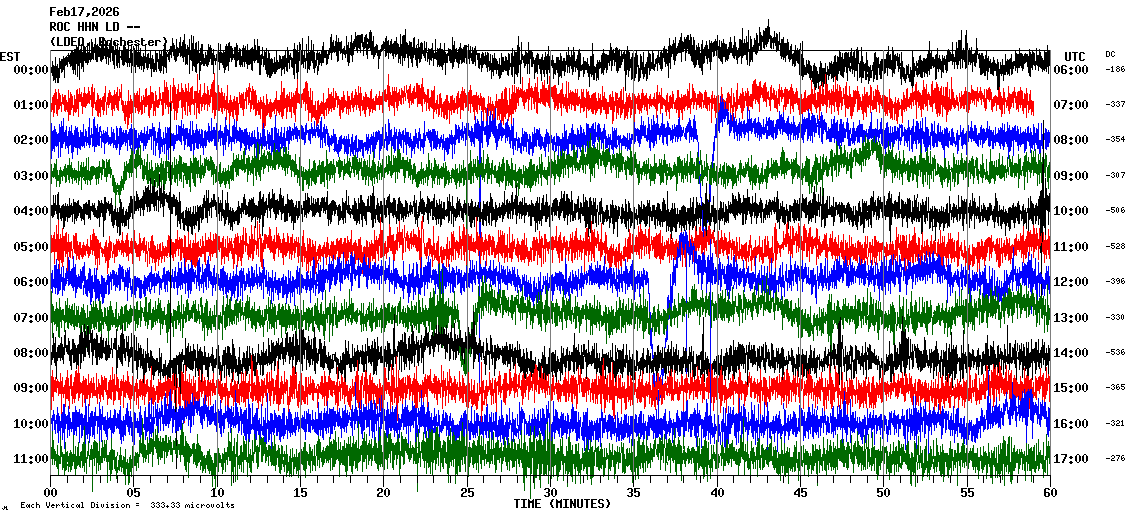Screen dimensions: 1130x519
Task: Click the 50 minute axis tick label
Action: [x=884, y=492]
